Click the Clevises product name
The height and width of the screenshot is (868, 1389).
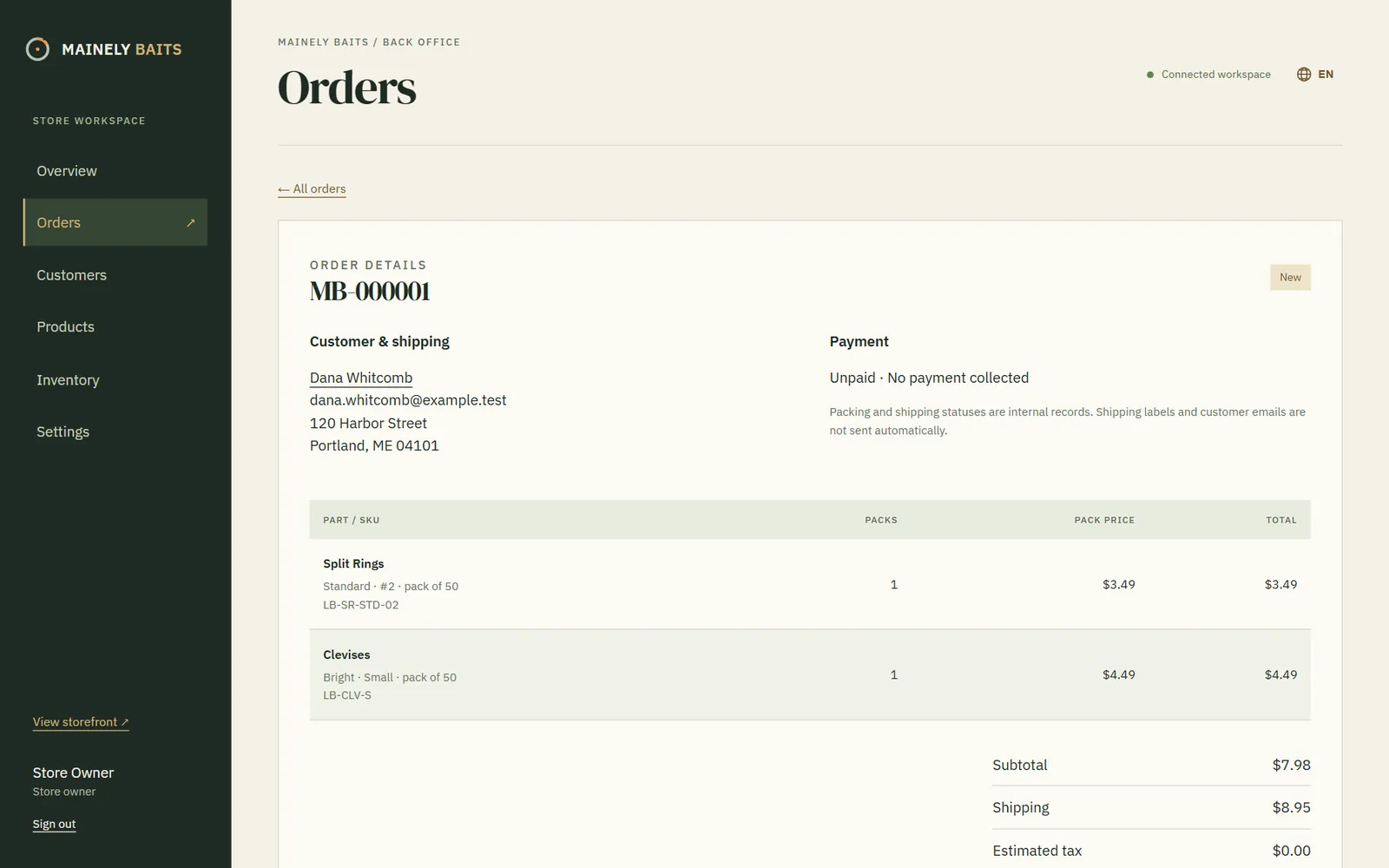pyautogui.click(x=346, y=655)
